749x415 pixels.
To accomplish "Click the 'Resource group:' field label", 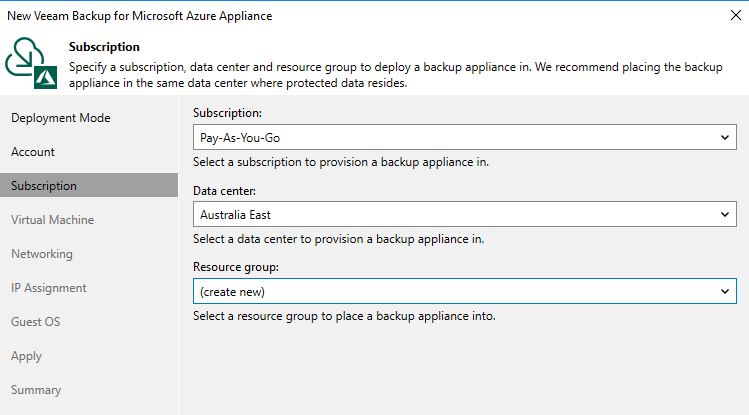I will [236, 266].
